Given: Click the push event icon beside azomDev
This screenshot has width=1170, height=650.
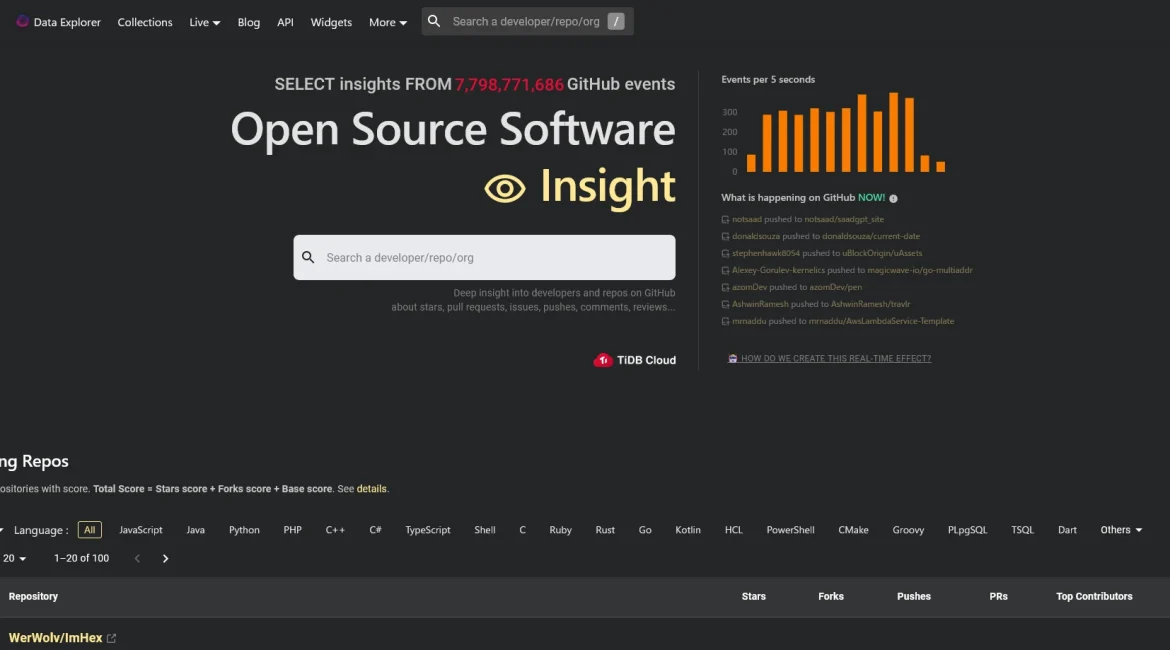Looking at the screenshot, I should [725, 287].
